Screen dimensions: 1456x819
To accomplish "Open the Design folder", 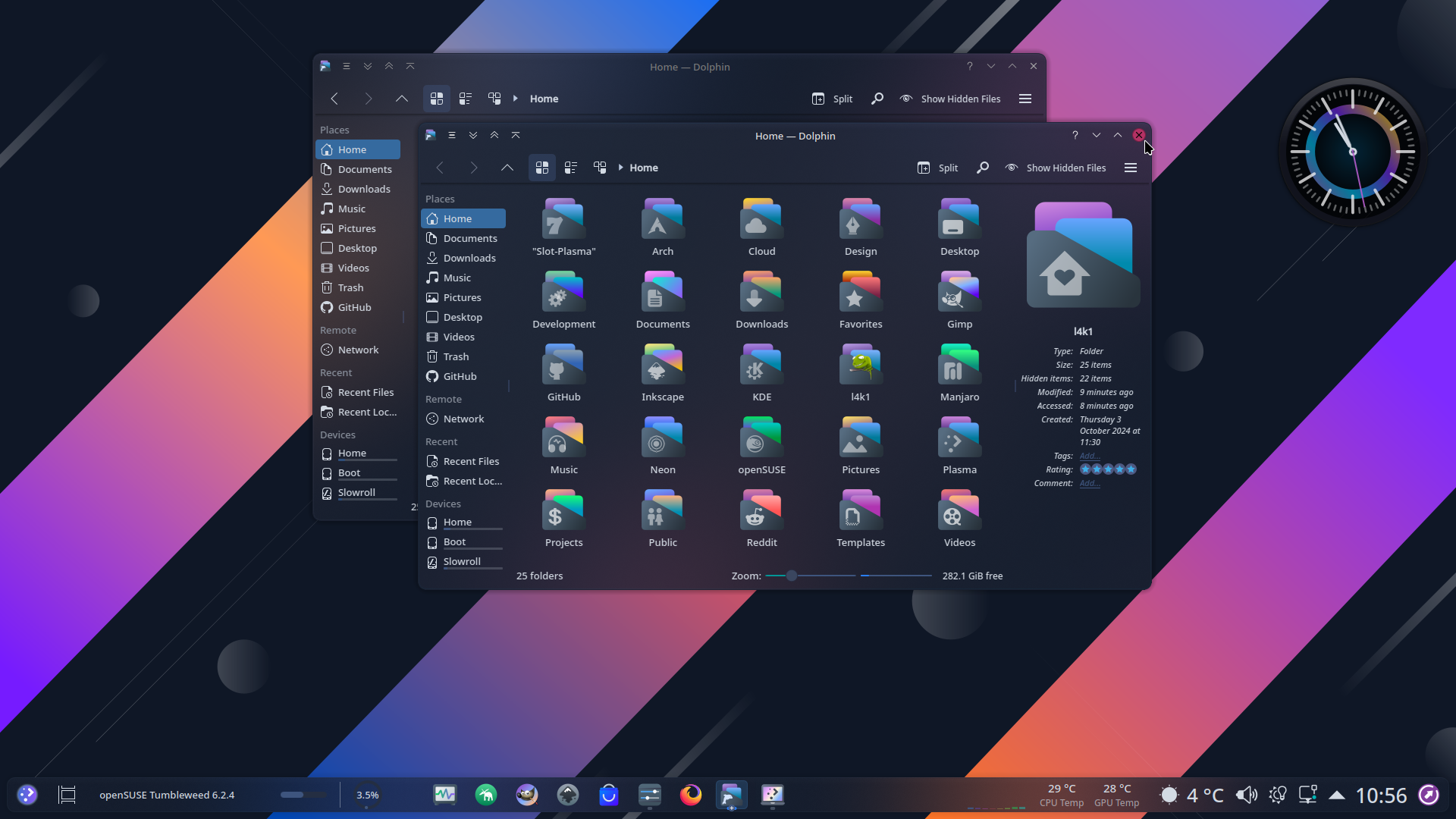I will 861,227.
